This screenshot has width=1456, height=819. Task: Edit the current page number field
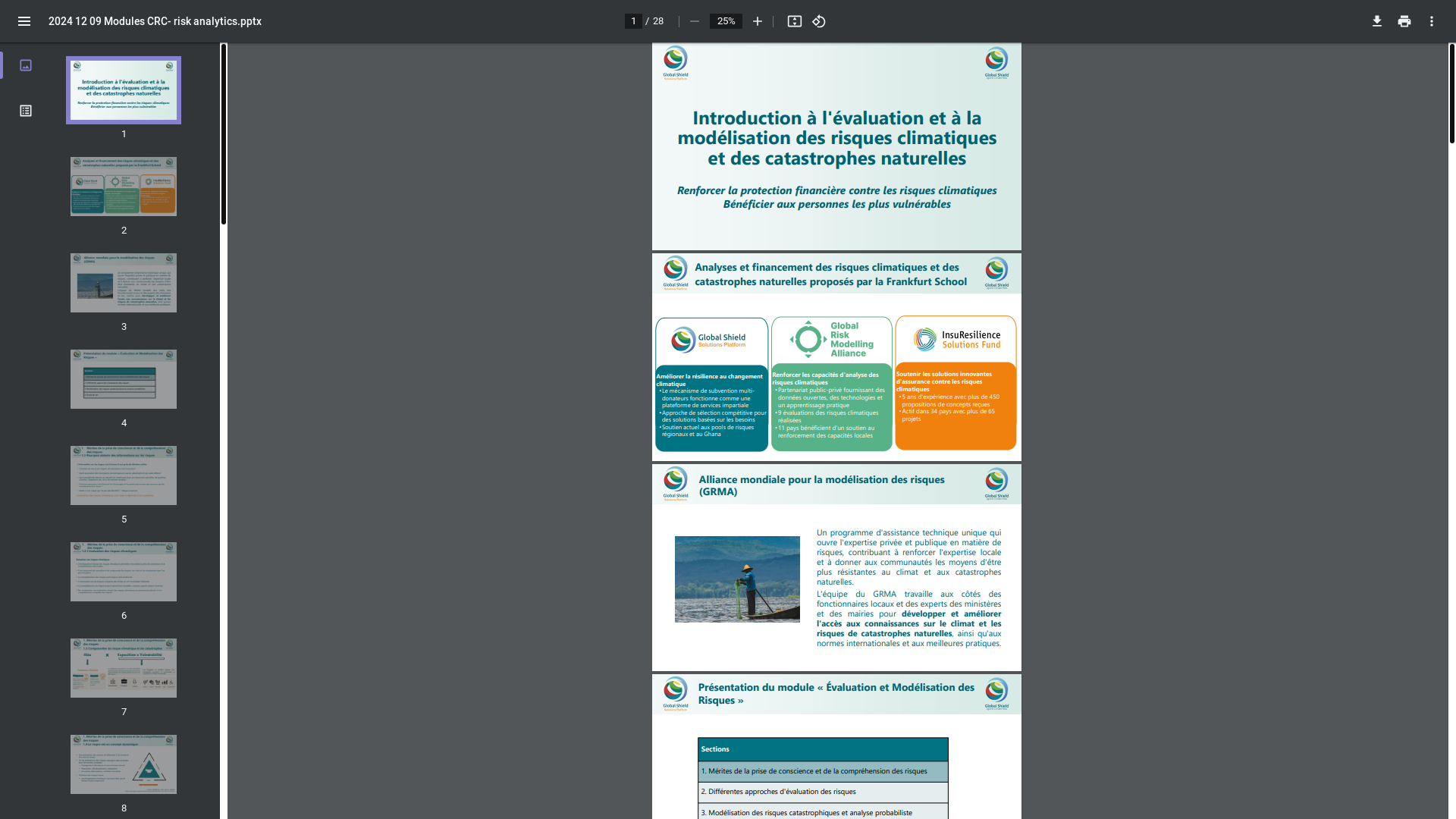633,21
